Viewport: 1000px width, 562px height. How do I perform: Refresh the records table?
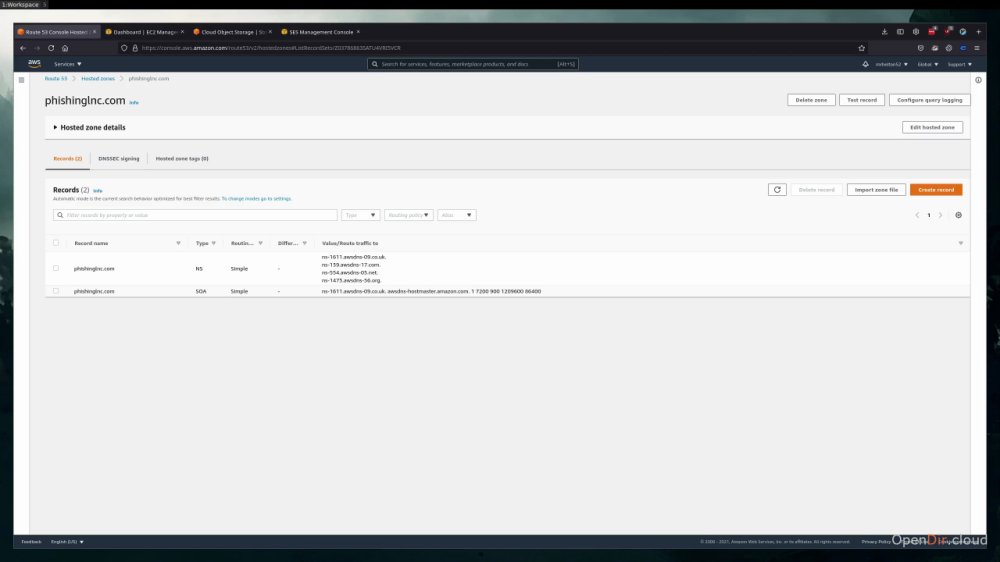click(777, 189)
